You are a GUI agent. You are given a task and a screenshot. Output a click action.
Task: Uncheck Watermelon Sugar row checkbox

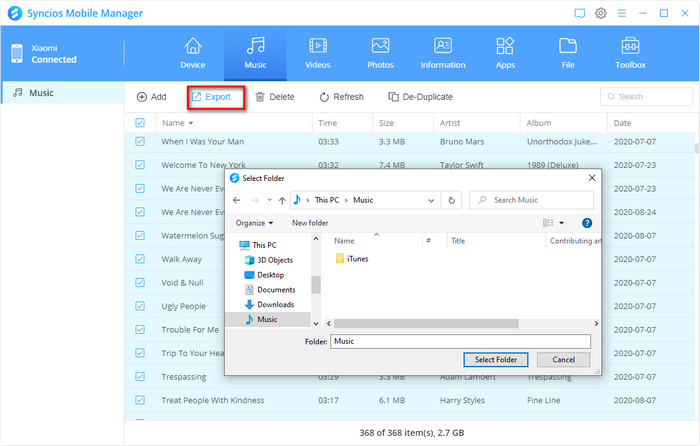(140, 235)
